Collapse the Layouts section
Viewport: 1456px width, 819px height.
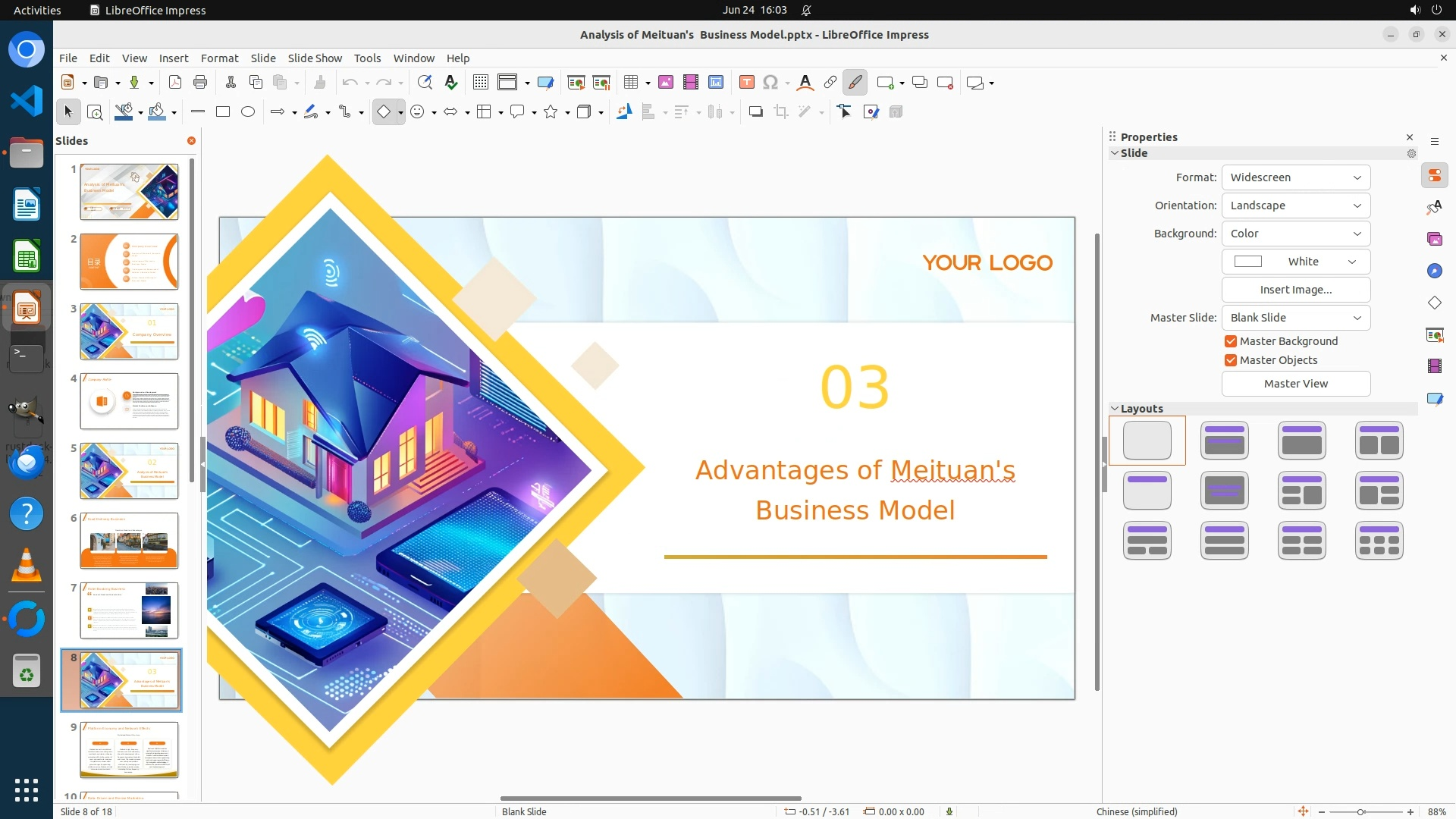pos(1115,409)
